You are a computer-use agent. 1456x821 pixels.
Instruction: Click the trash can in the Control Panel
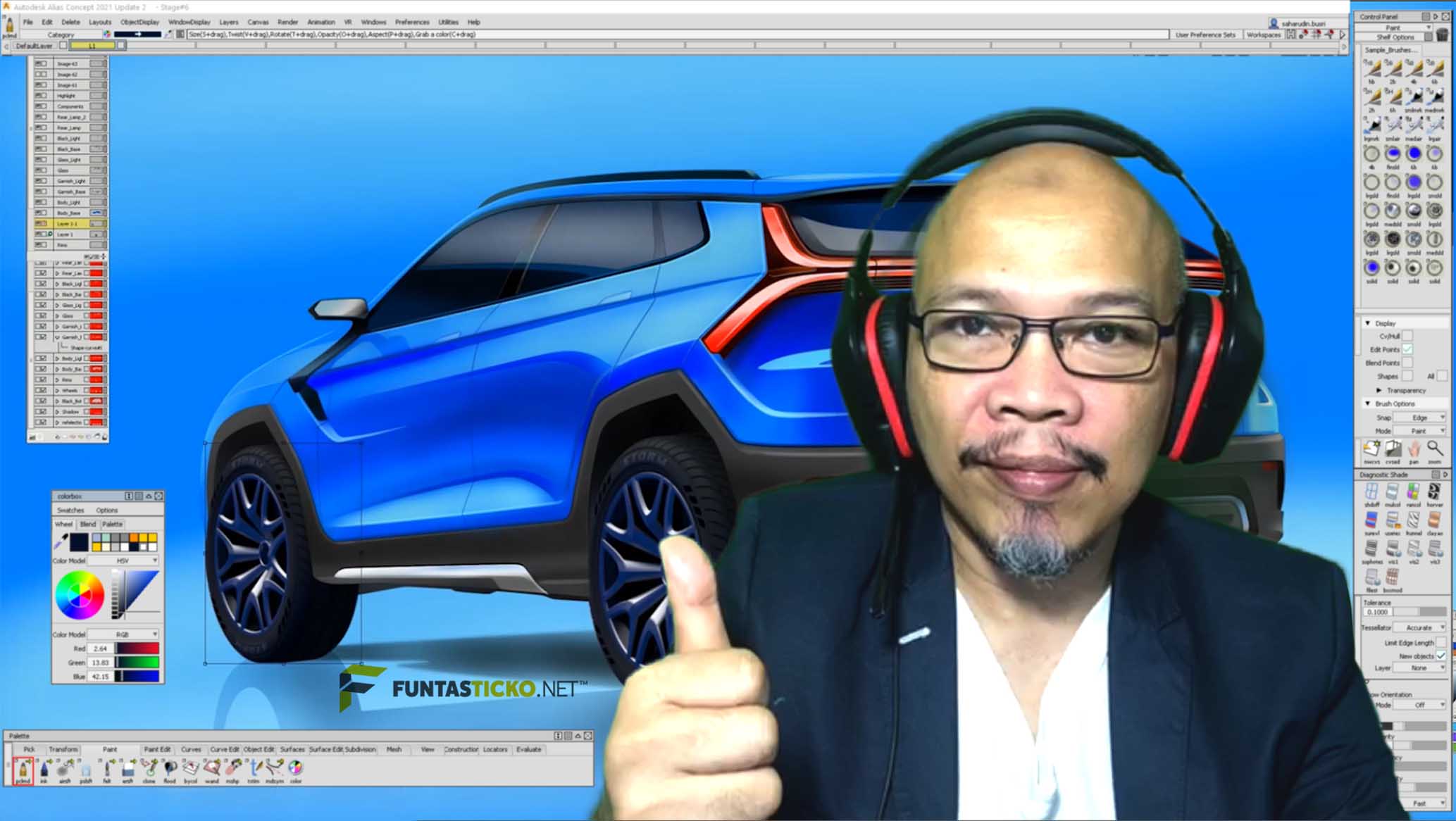(1442, 35)
